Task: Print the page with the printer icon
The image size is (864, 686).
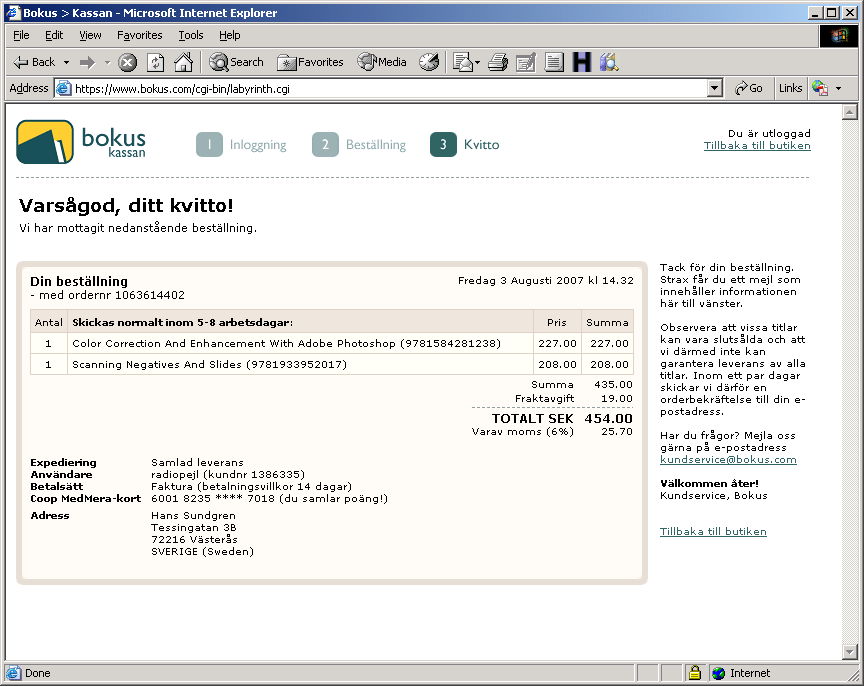Action: click(x=498, y=62)
